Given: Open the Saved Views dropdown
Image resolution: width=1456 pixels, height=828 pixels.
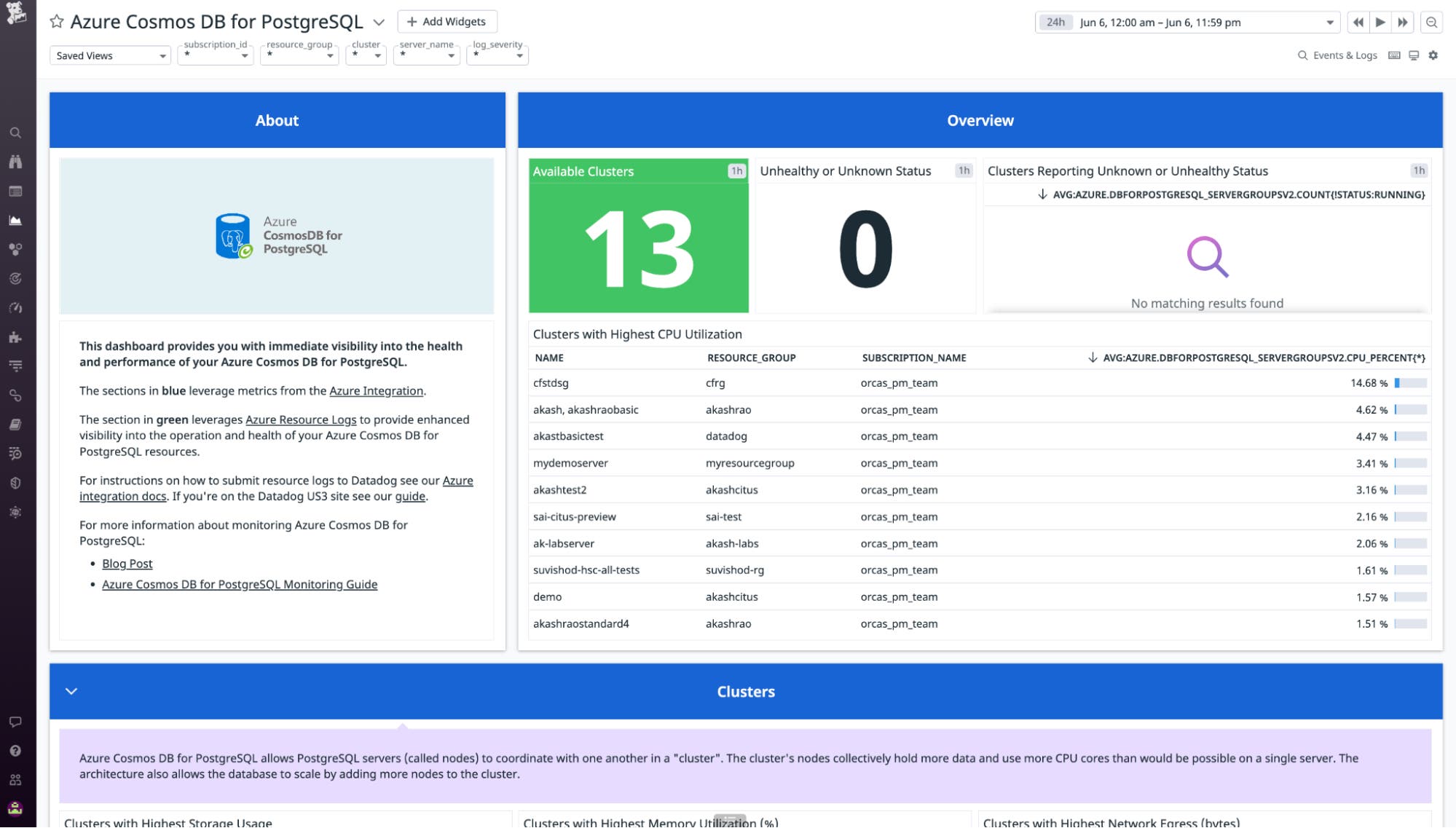Looking at the screenshot, I should [x=109, y=55].
